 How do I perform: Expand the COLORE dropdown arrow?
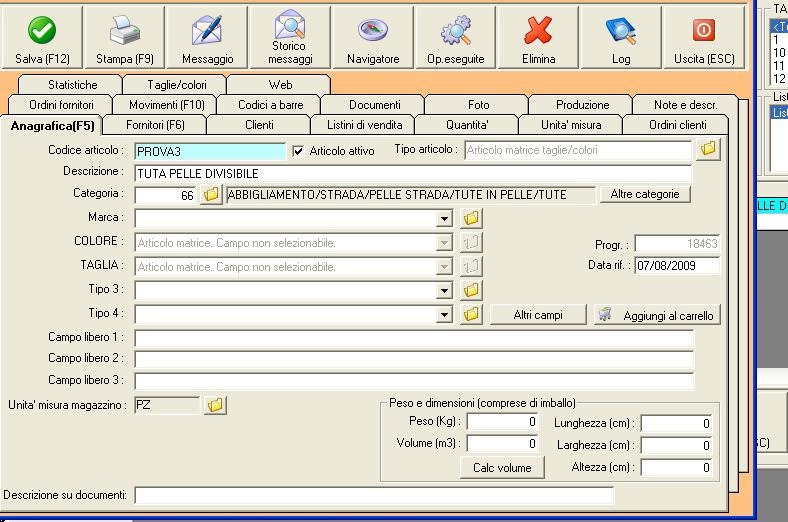(444, 243)
